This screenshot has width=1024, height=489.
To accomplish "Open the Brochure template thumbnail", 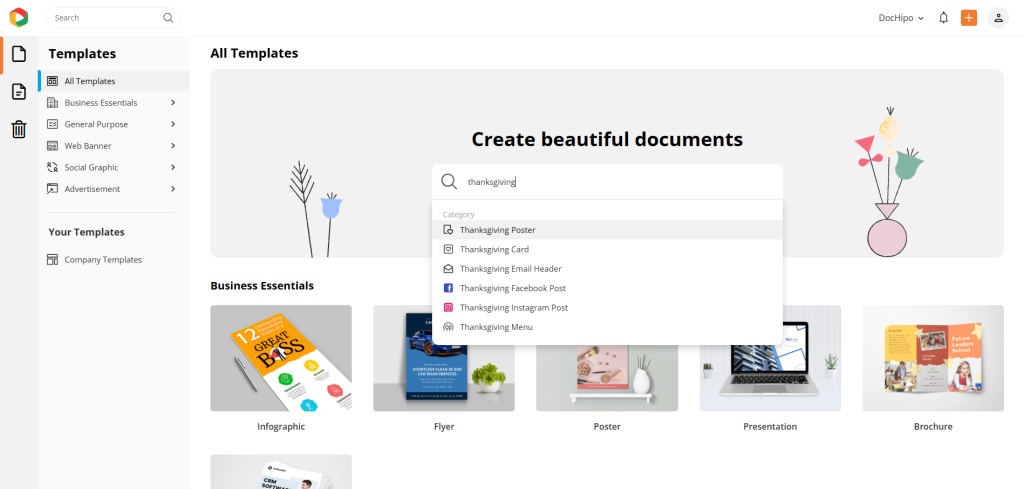I will [x=933, y=358].
